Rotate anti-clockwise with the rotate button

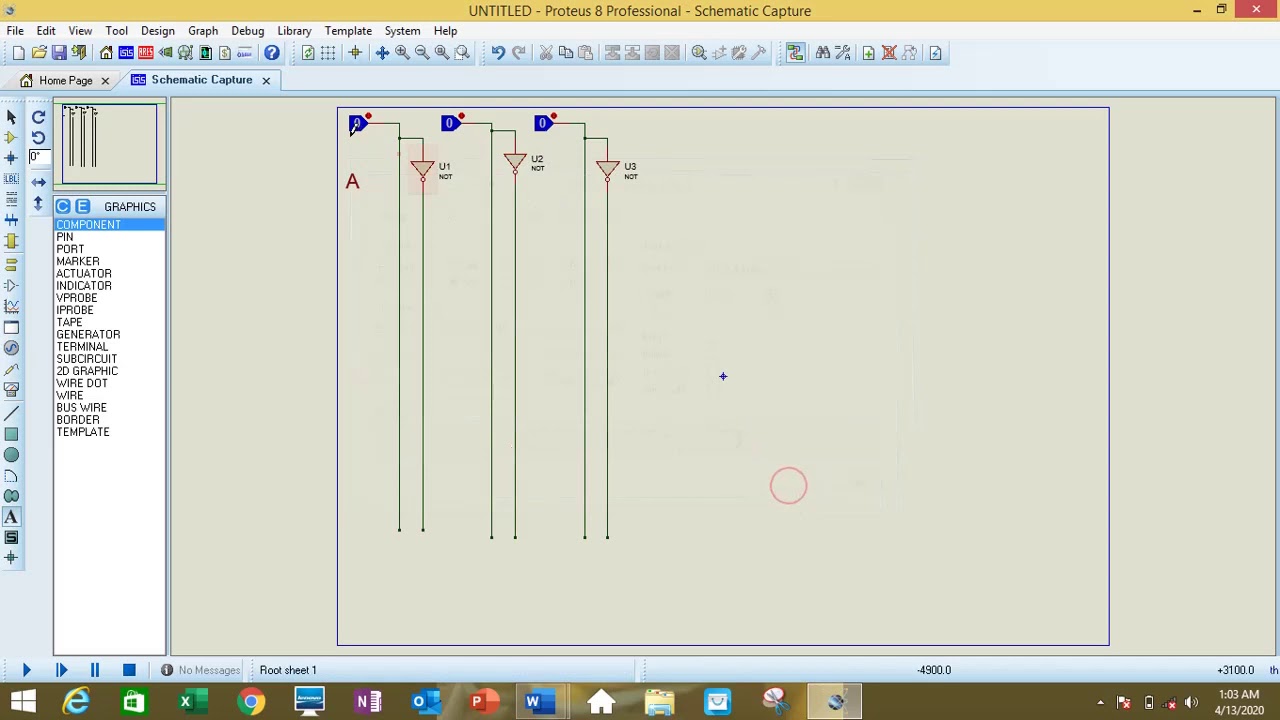[38, 138]
